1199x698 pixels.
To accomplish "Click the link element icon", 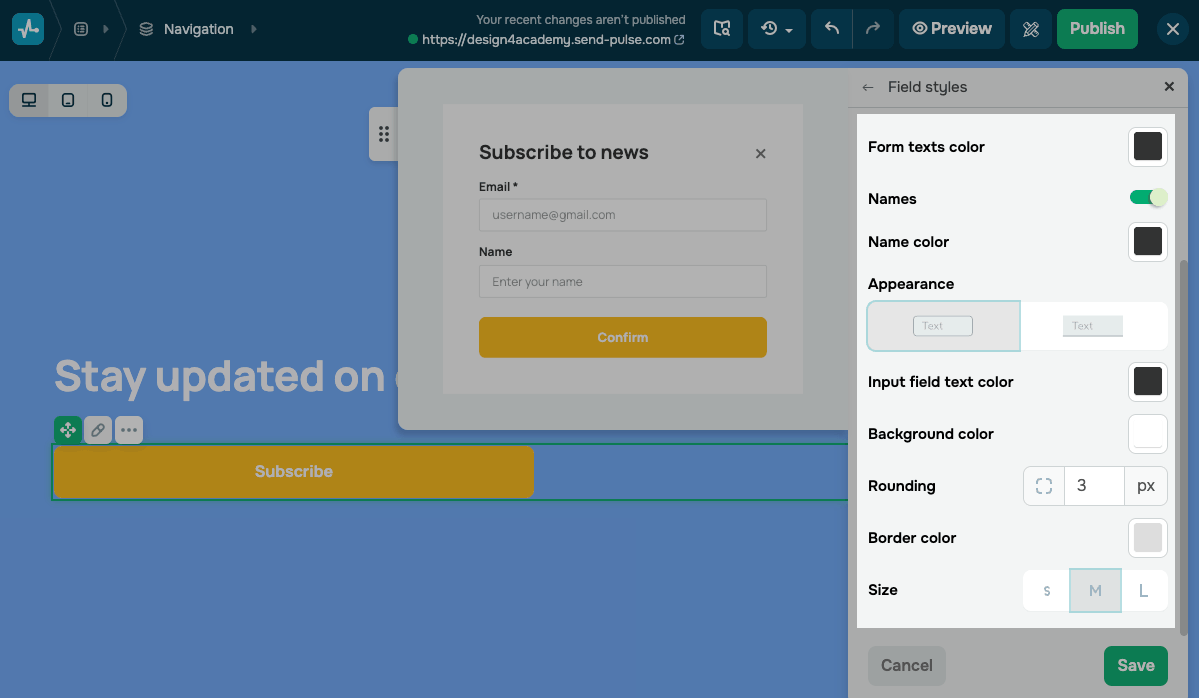I will (x=98, y=430).
